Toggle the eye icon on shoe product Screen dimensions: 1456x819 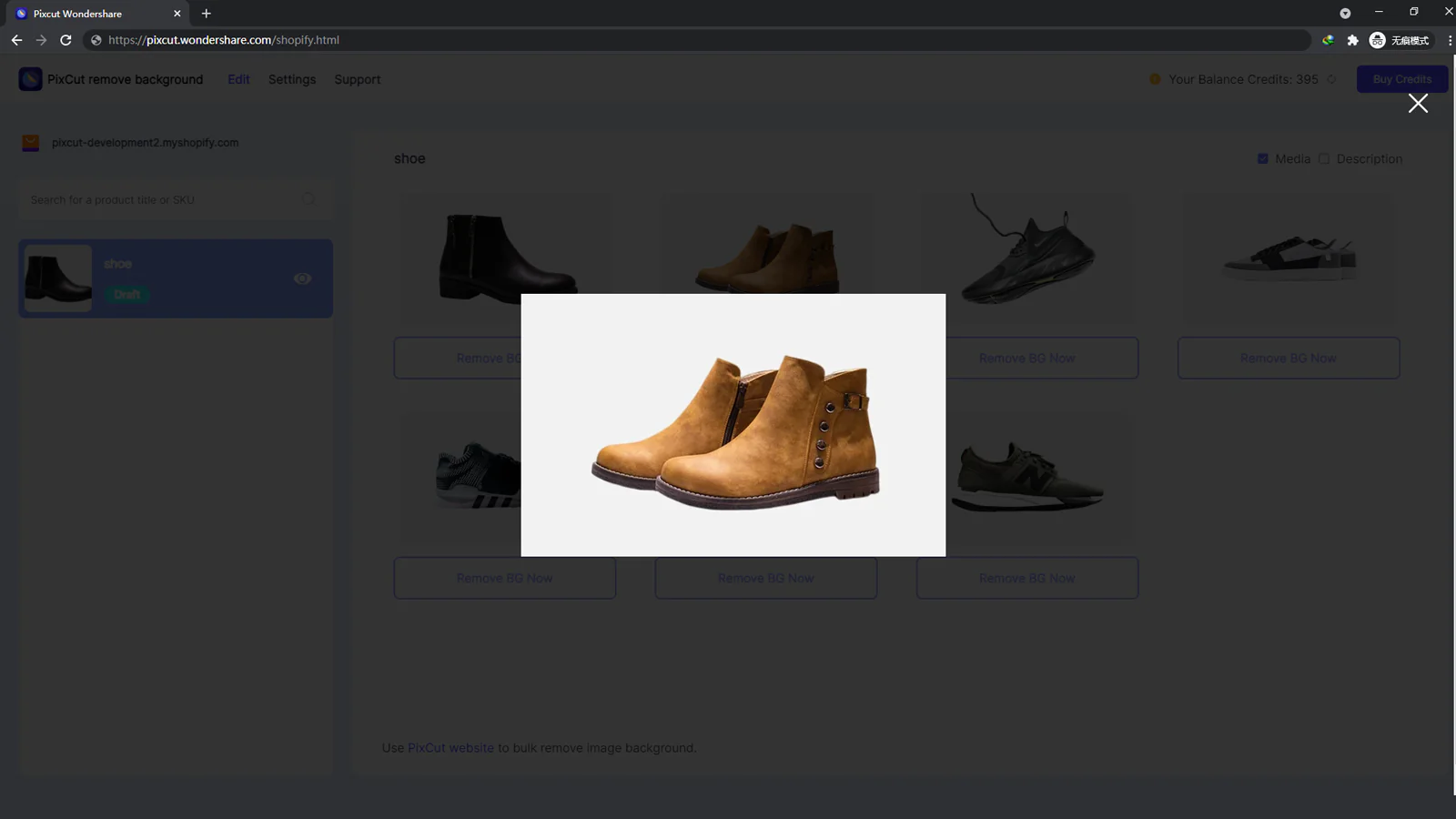(303, 278)
